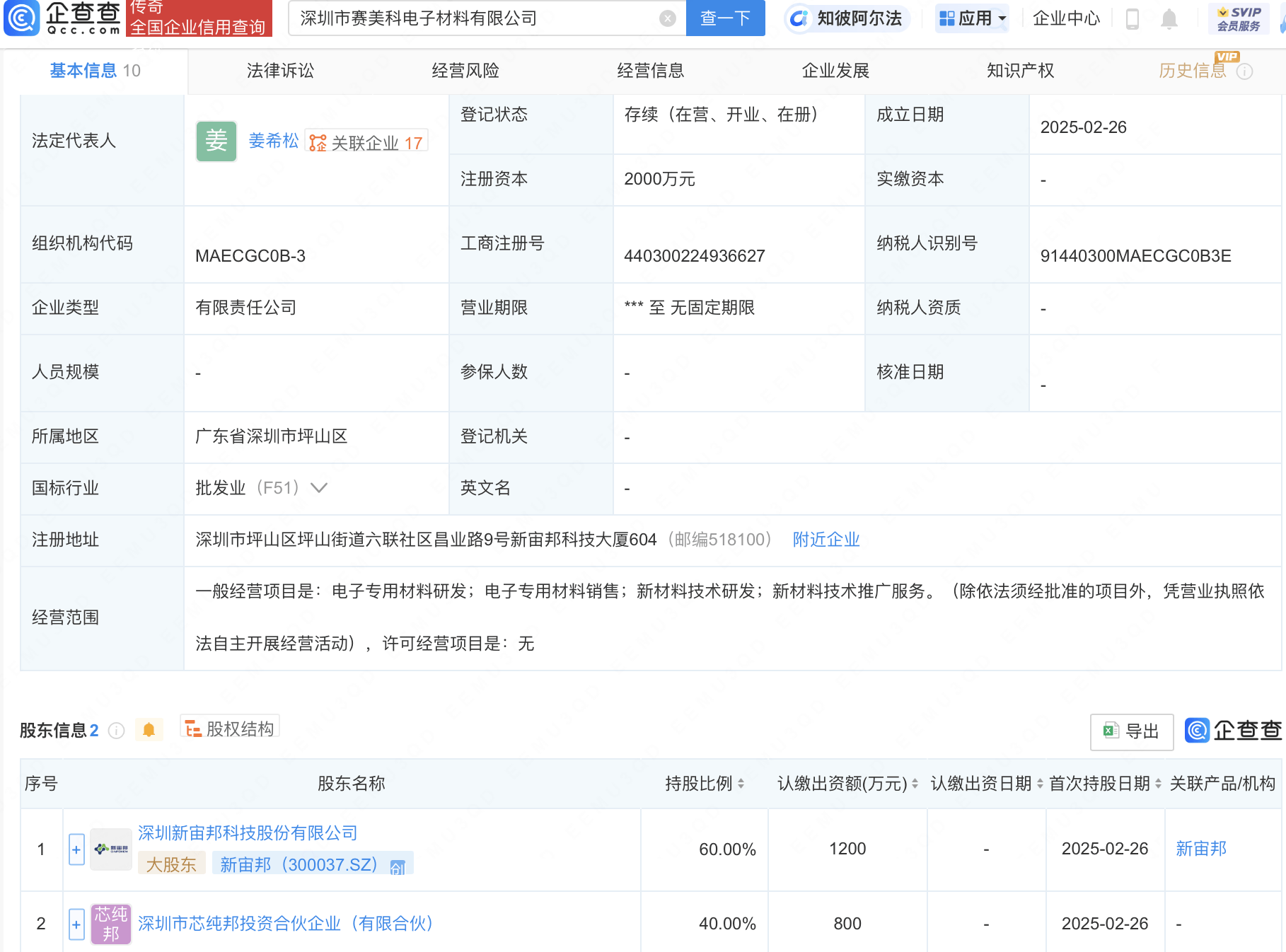Switch to the 法律诉讼 tab
This screenshot has height=952, width=1286.
coord(280,71)
